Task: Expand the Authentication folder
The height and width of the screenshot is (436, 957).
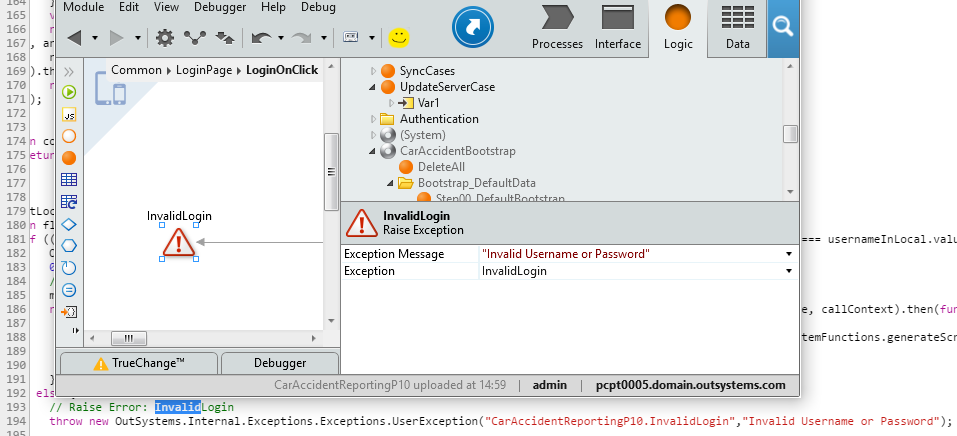Action: click(374, 118)
